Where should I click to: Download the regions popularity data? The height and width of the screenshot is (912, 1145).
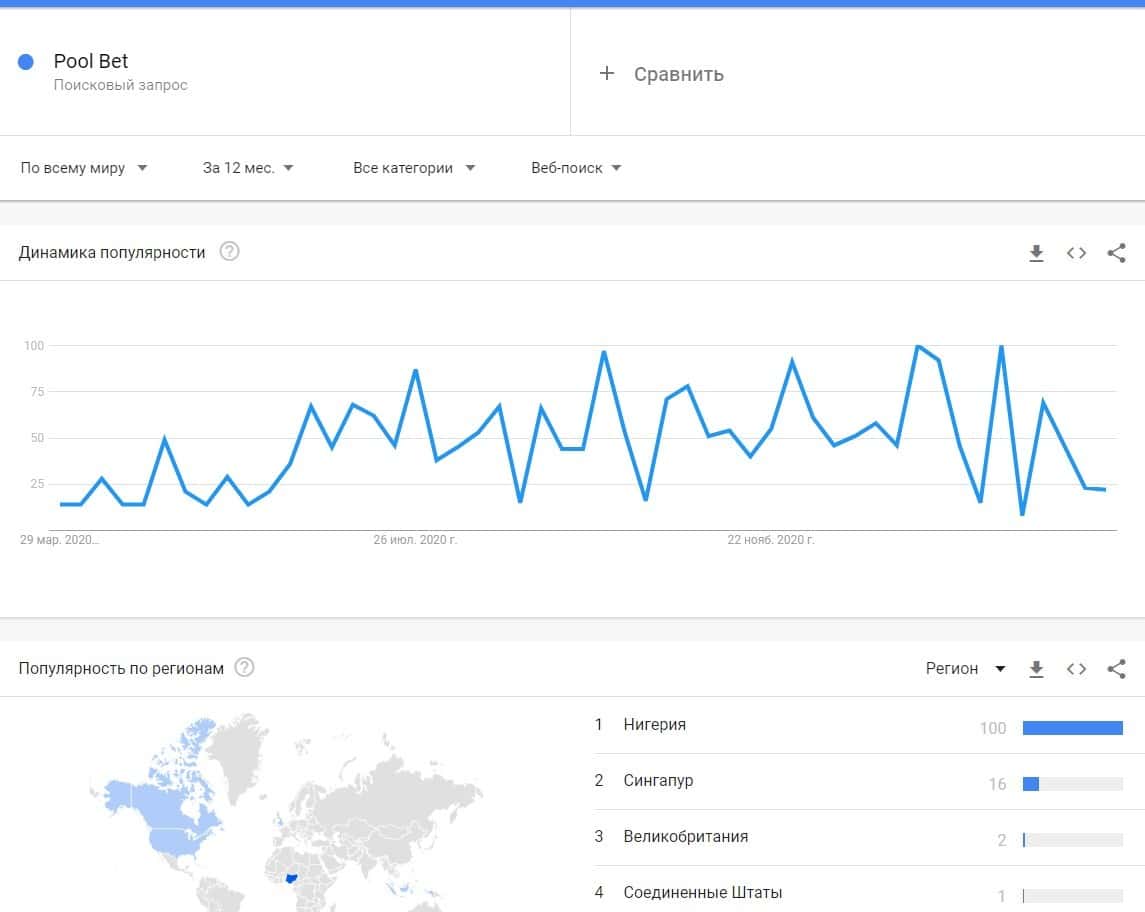(x=1036, y=669)
